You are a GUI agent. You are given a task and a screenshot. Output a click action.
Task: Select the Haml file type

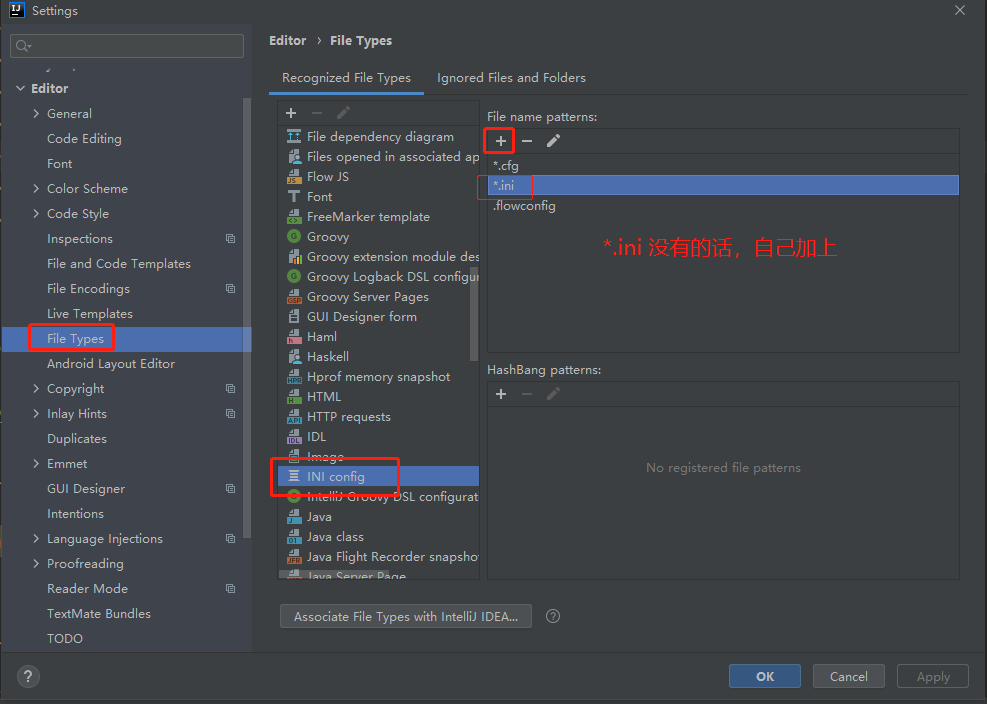click(378, 337)
